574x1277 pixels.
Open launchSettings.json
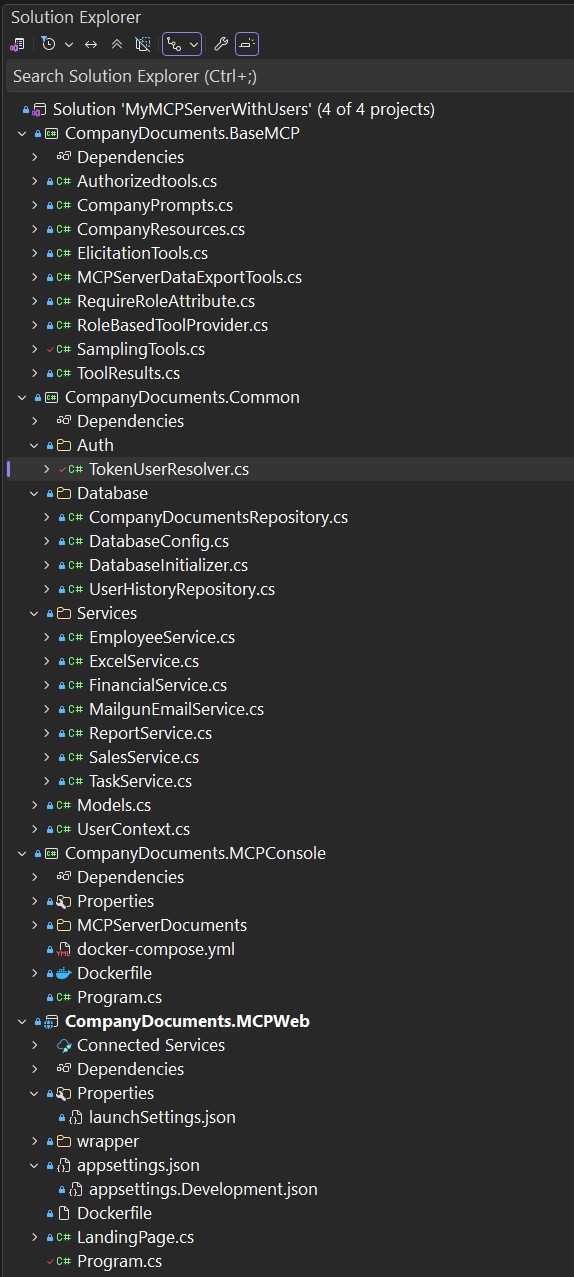pos(162,1117)
